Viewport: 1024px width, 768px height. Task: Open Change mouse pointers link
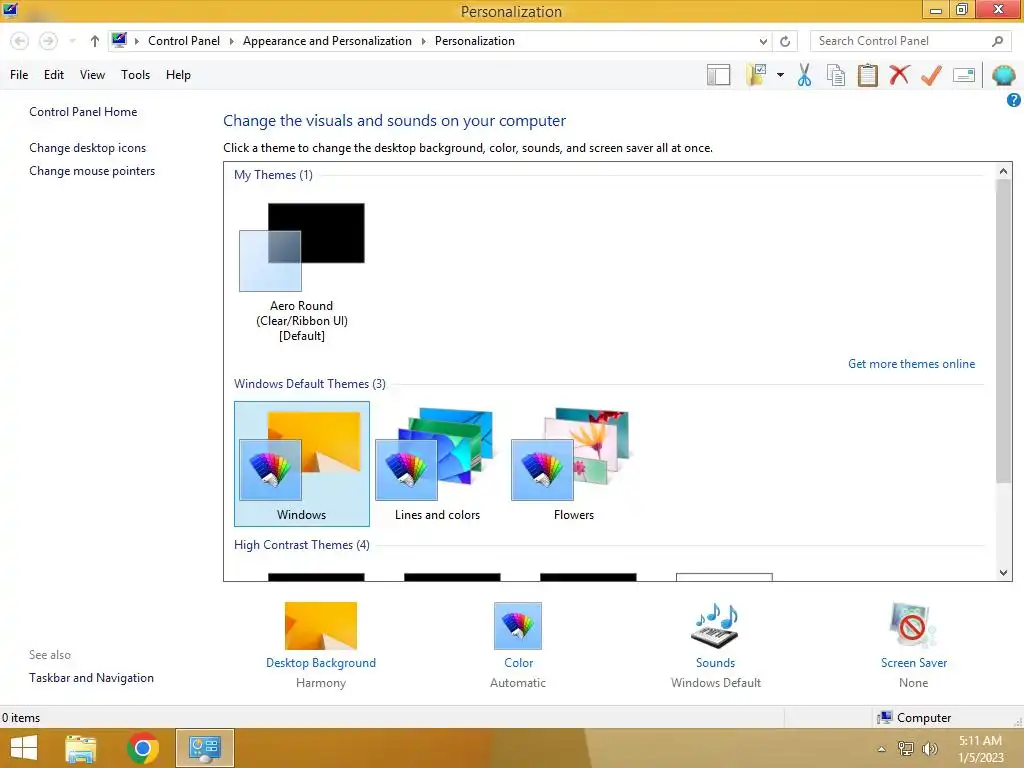(x=92, y=170)
